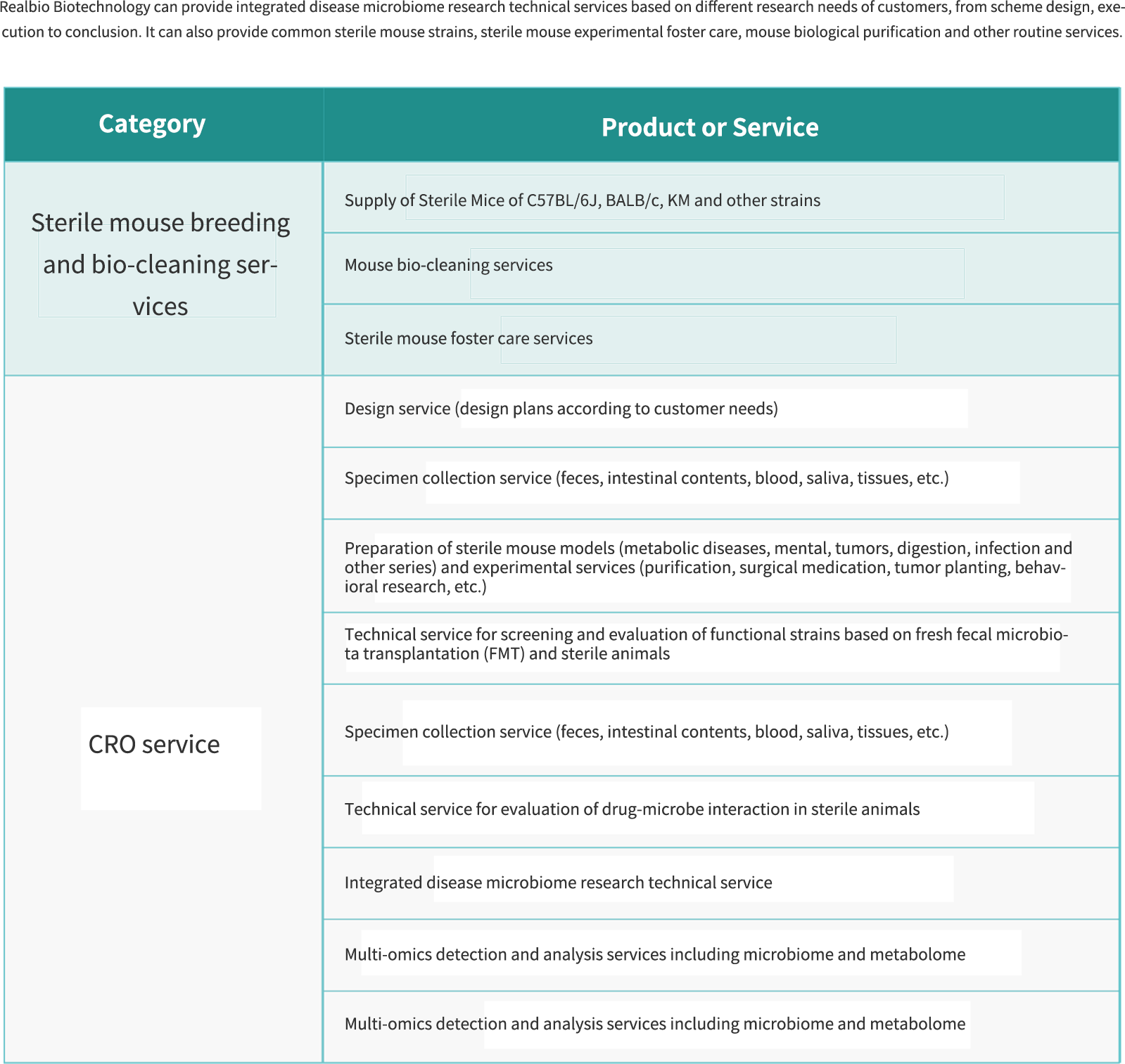Click the (FMT) abbreviation in the table
The width and height of the screenshot is (1125, 1064).
click(x=504, y=654)
